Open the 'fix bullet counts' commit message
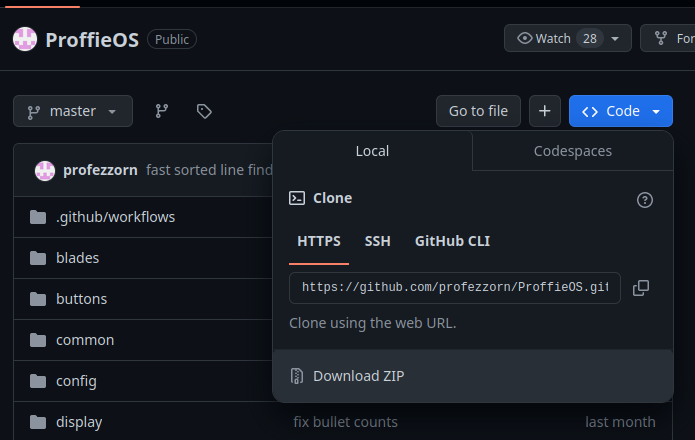 click(x=345, y=422)
